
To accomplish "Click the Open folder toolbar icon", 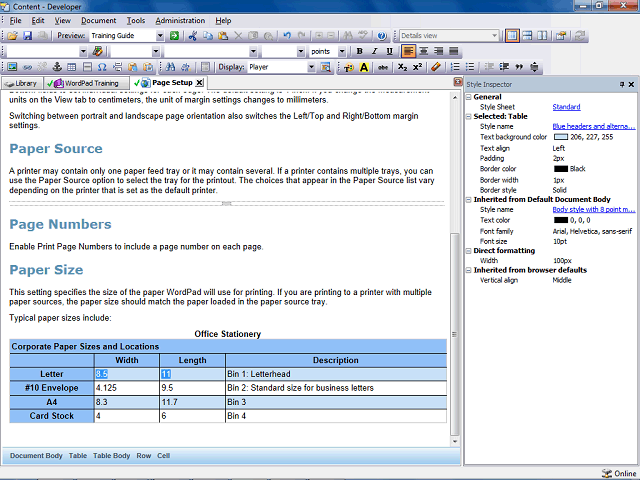I will coord(12,36).
